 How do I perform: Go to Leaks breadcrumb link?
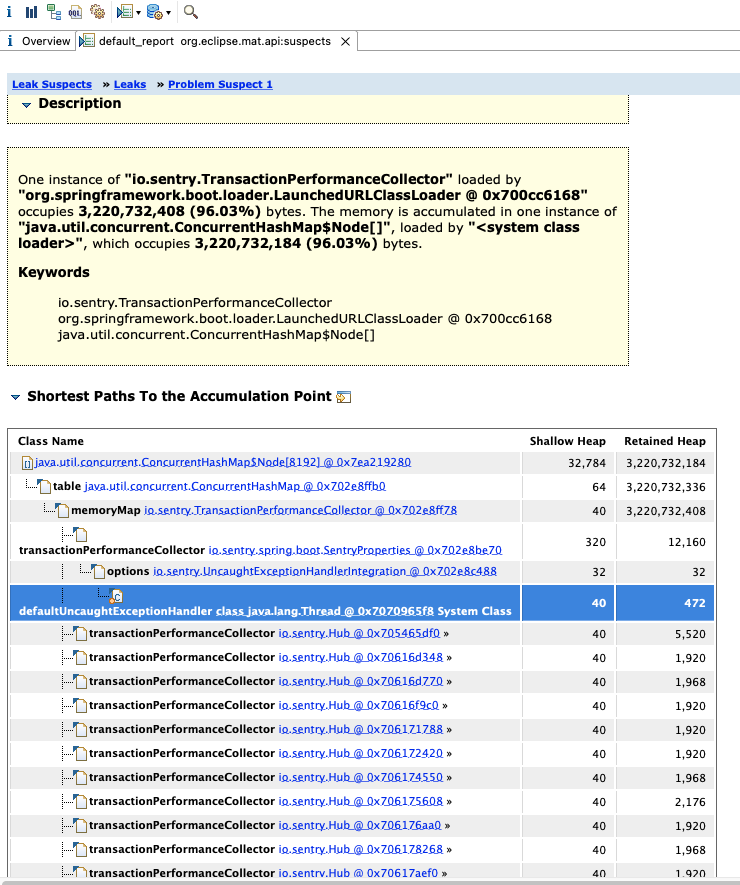point(130,84)
